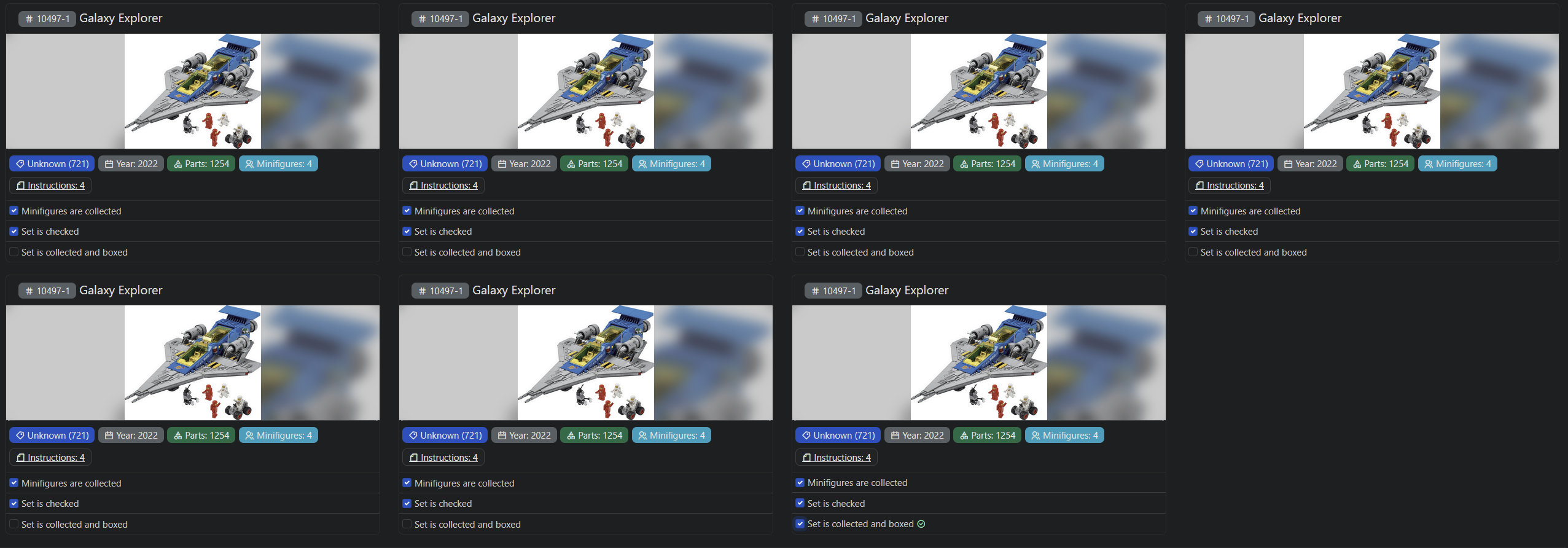Click 'Year: 2022' text in top-row third card
The width and height of the screenshot is (1568, 548).
click(923, 164)
